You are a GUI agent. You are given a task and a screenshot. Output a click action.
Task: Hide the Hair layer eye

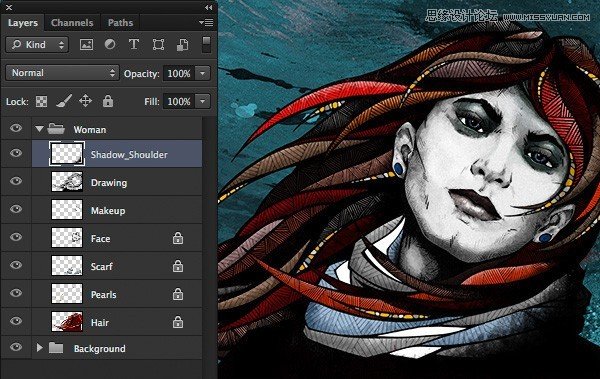[x=16, y=321]
